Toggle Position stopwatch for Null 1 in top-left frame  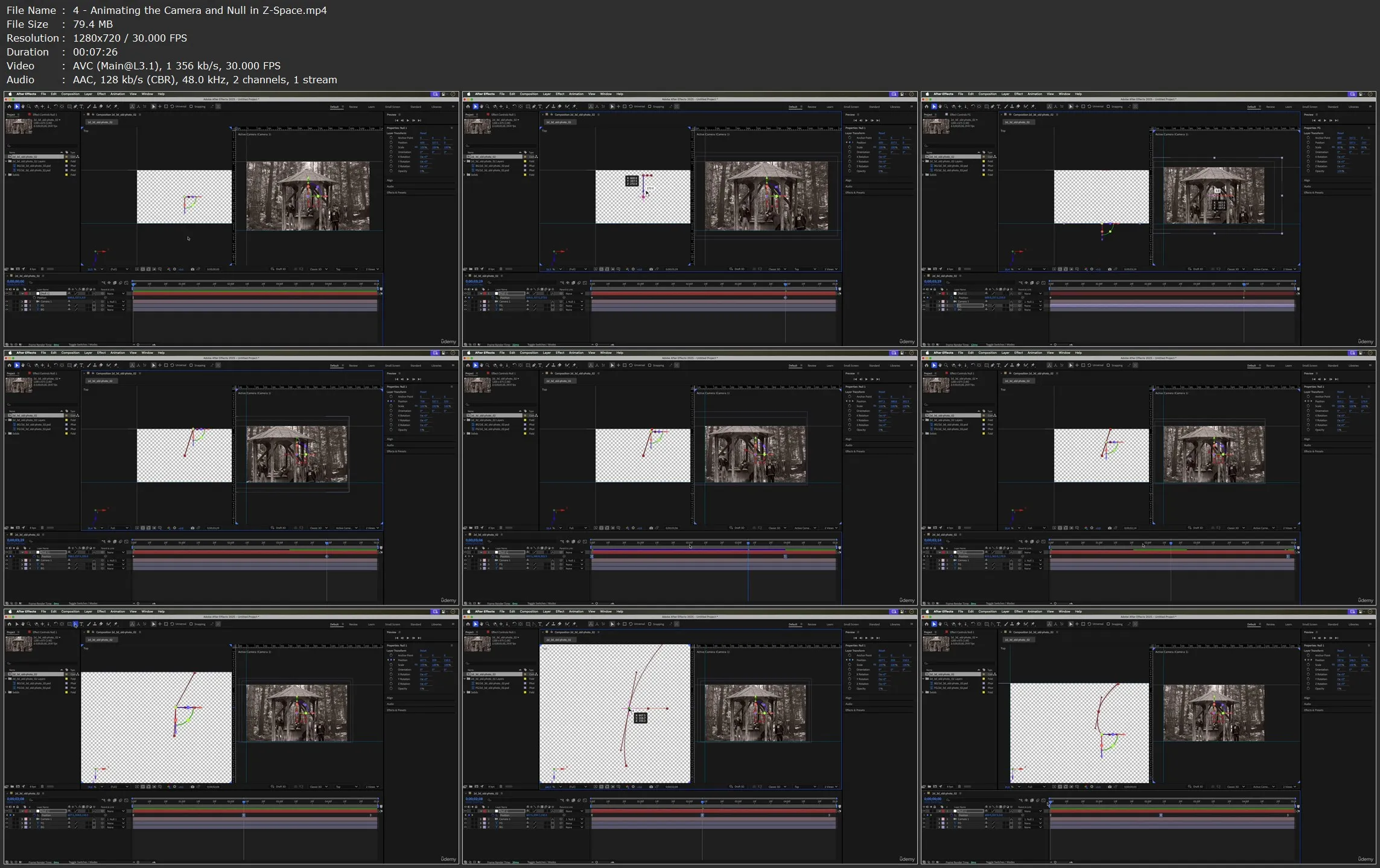pyautogui.click(x=34, y=298)
